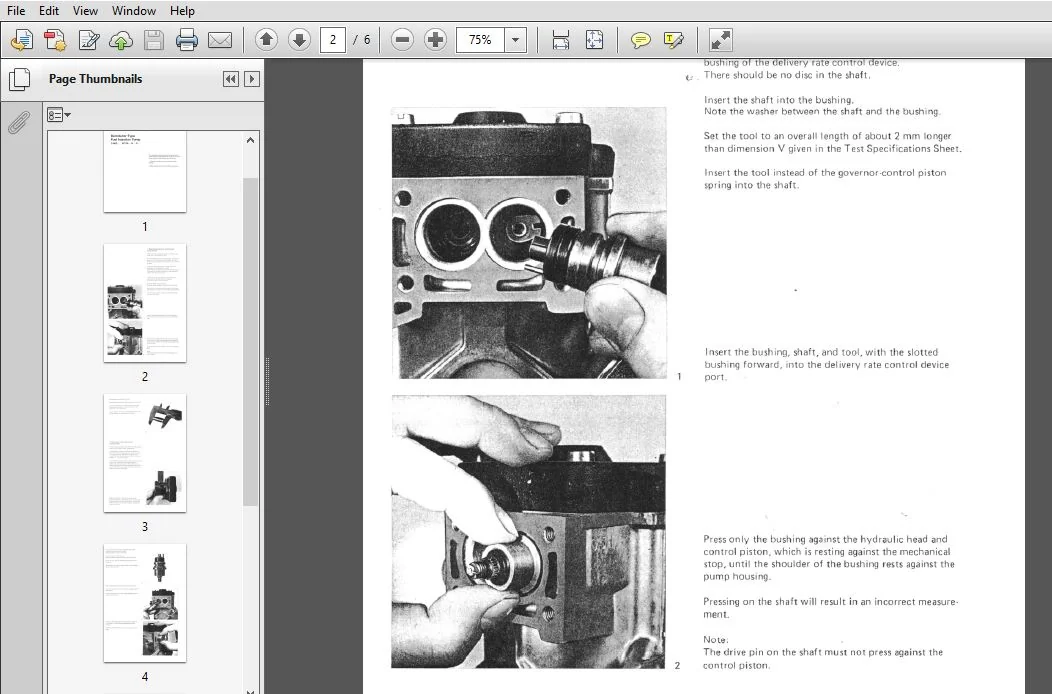Open the View menu

[x=85, y=11]
